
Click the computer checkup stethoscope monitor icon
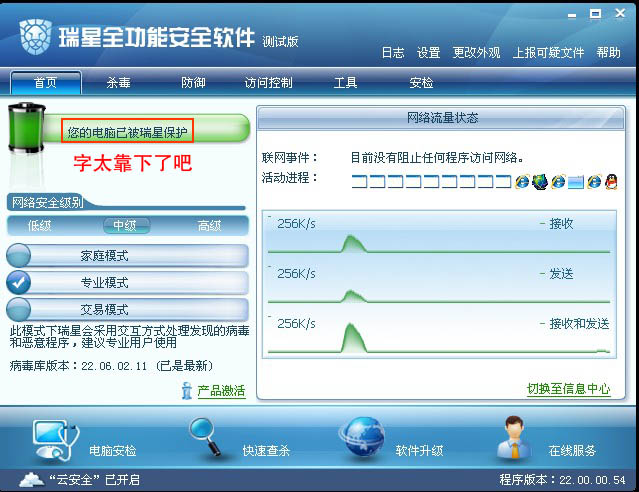55,441
